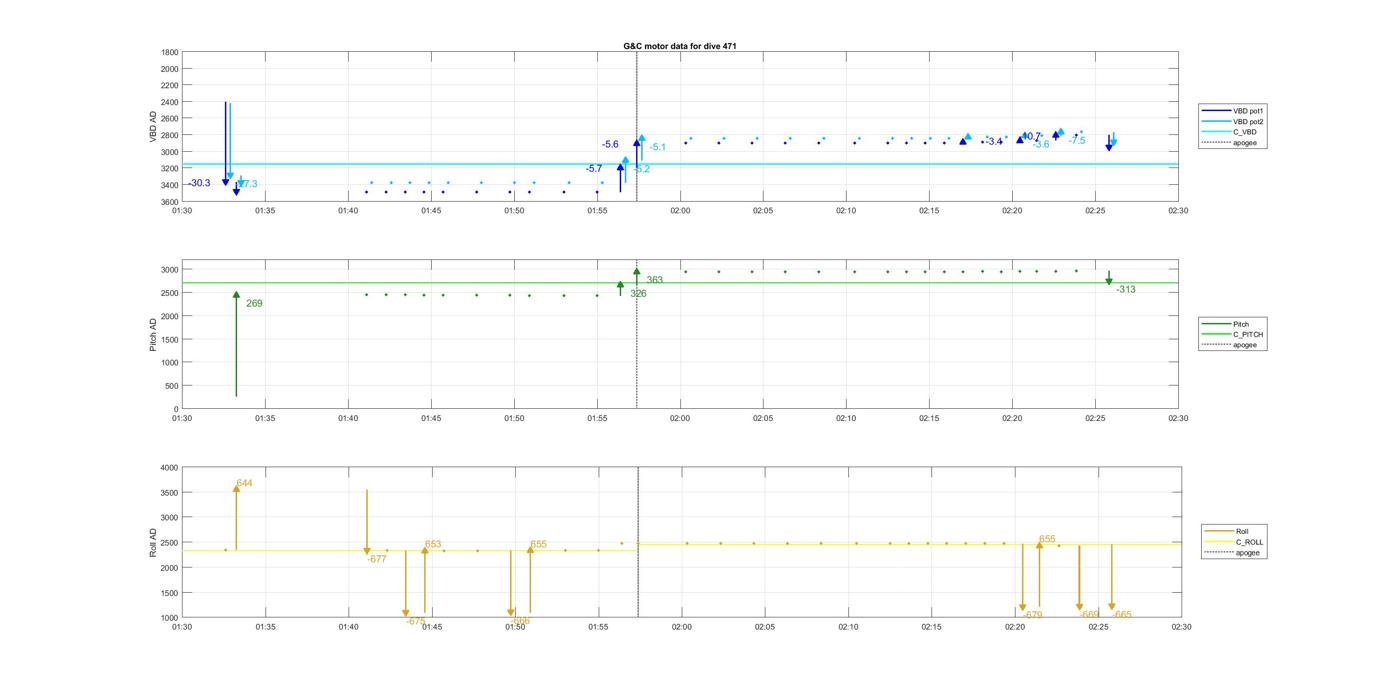The image size is (1400, 693).
Task: Click the roll arrow labeled 644
Action: (236, 517)
